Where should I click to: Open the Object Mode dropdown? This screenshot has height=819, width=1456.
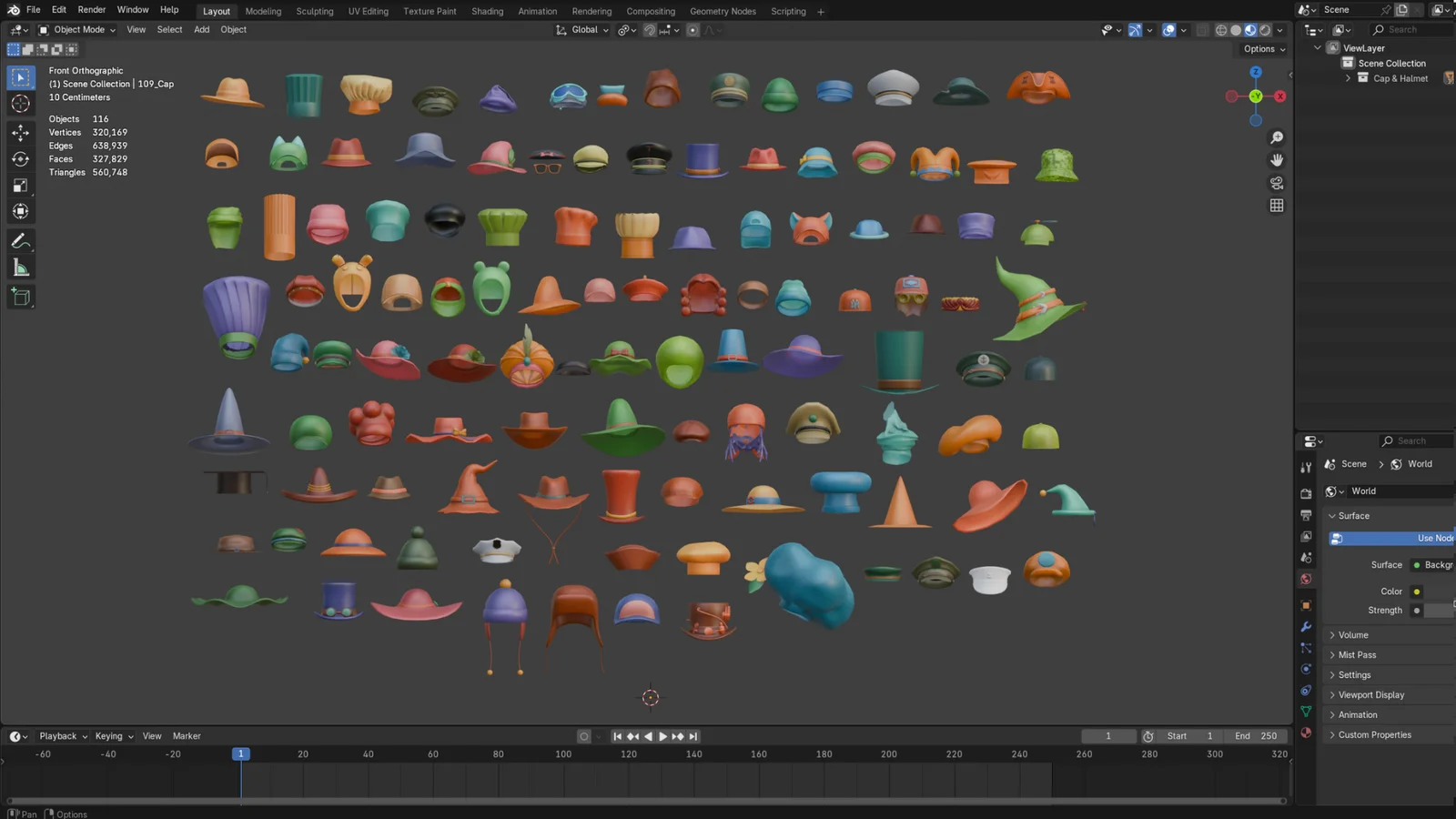77,29
